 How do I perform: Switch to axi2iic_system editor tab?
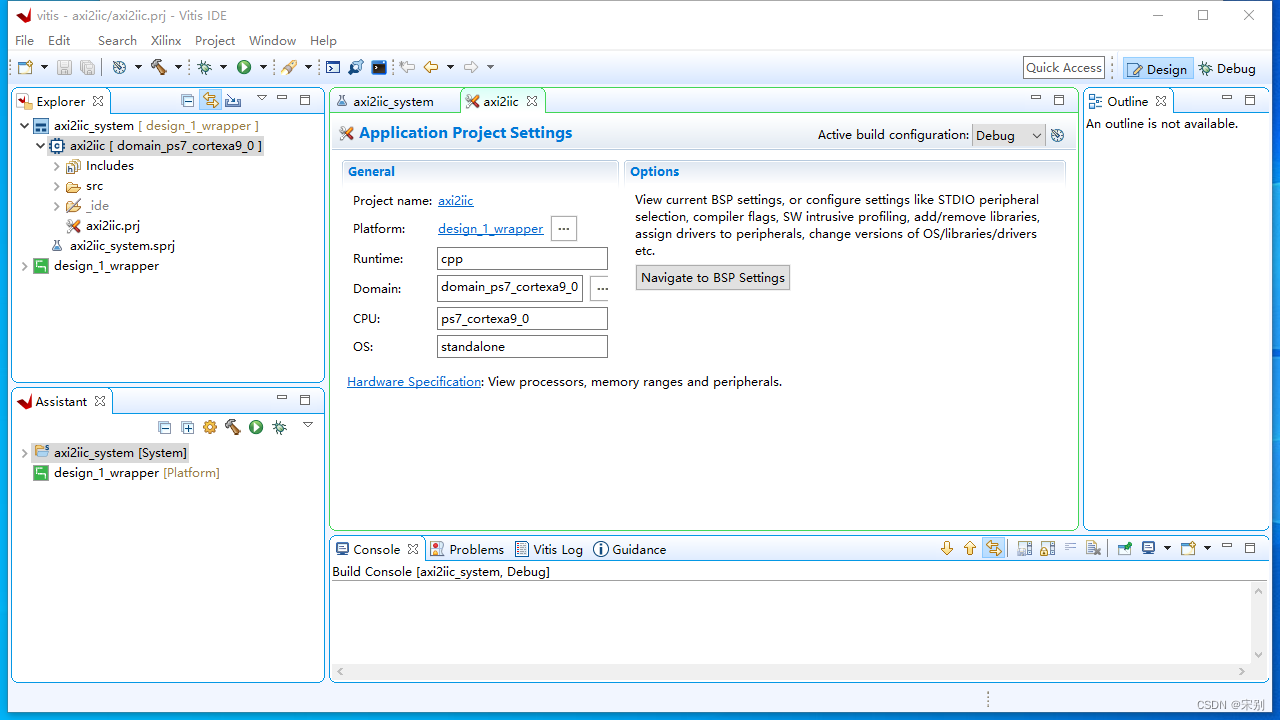(393, 101)
